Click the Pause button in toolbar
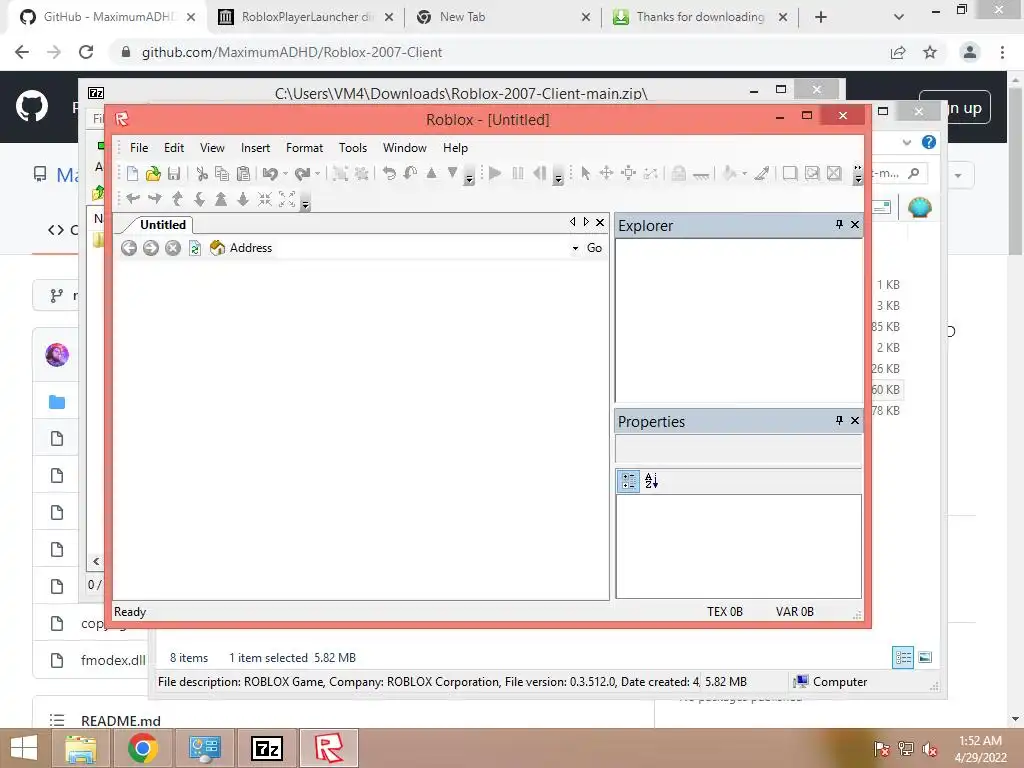 coord(518,173)
